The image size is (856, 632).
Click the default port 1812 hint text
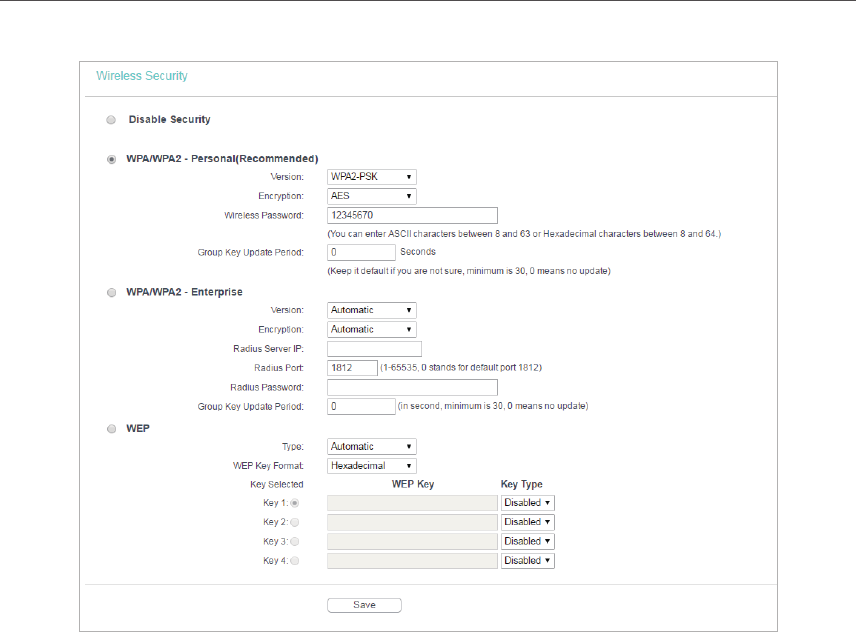[x=461, y=368]
